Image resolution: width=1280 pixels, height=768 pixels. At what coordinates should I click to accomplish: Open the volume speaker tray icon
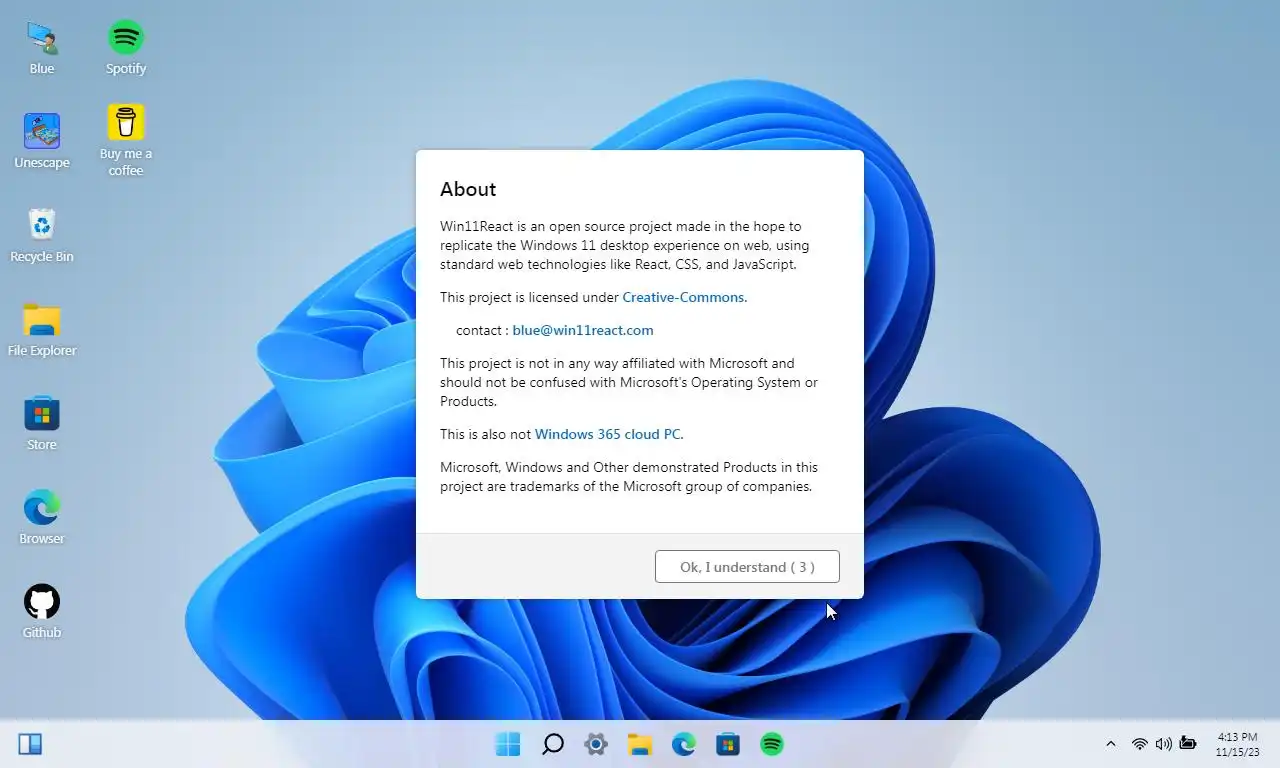pyautogui.click(x=1163, y=744)
